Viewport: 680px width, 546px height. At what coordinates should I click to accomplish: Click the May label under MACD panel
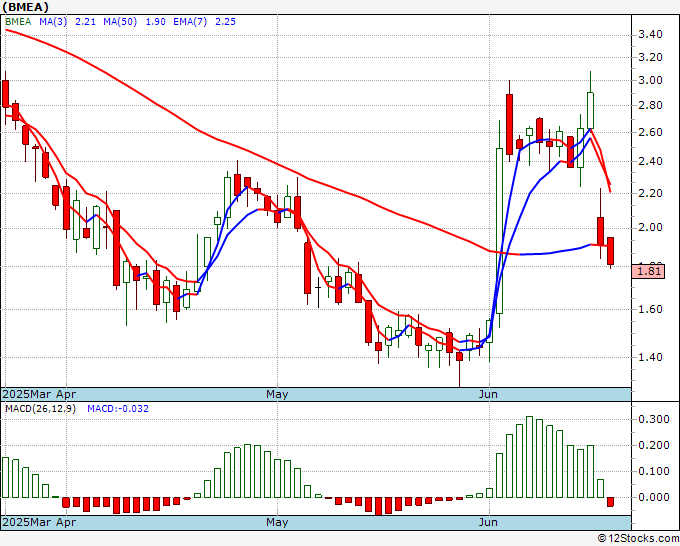click(x=277, y=522)
